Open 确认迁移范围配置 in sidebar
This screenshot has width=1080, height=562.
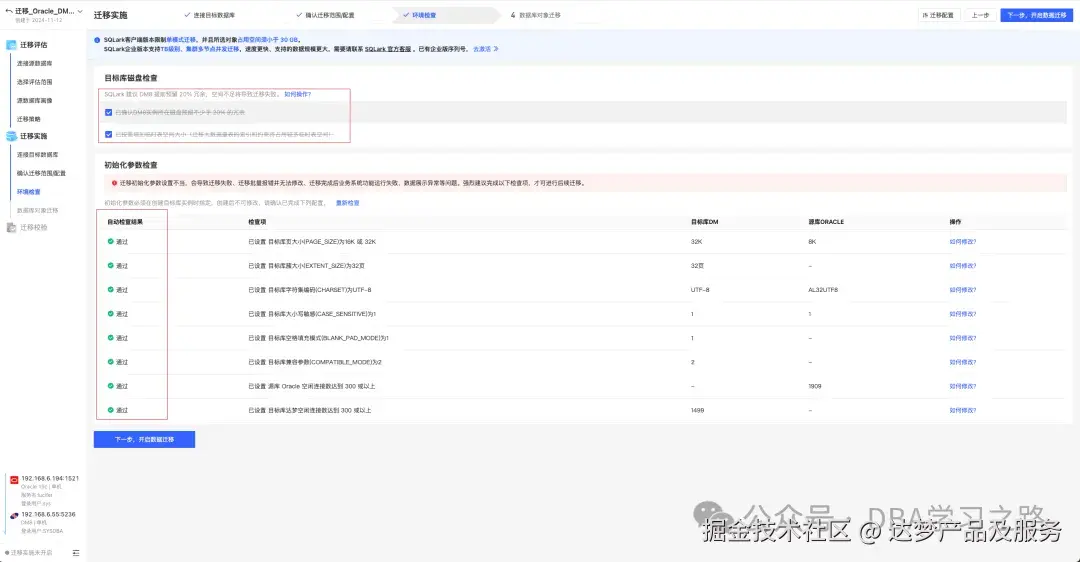pos(41,174)
